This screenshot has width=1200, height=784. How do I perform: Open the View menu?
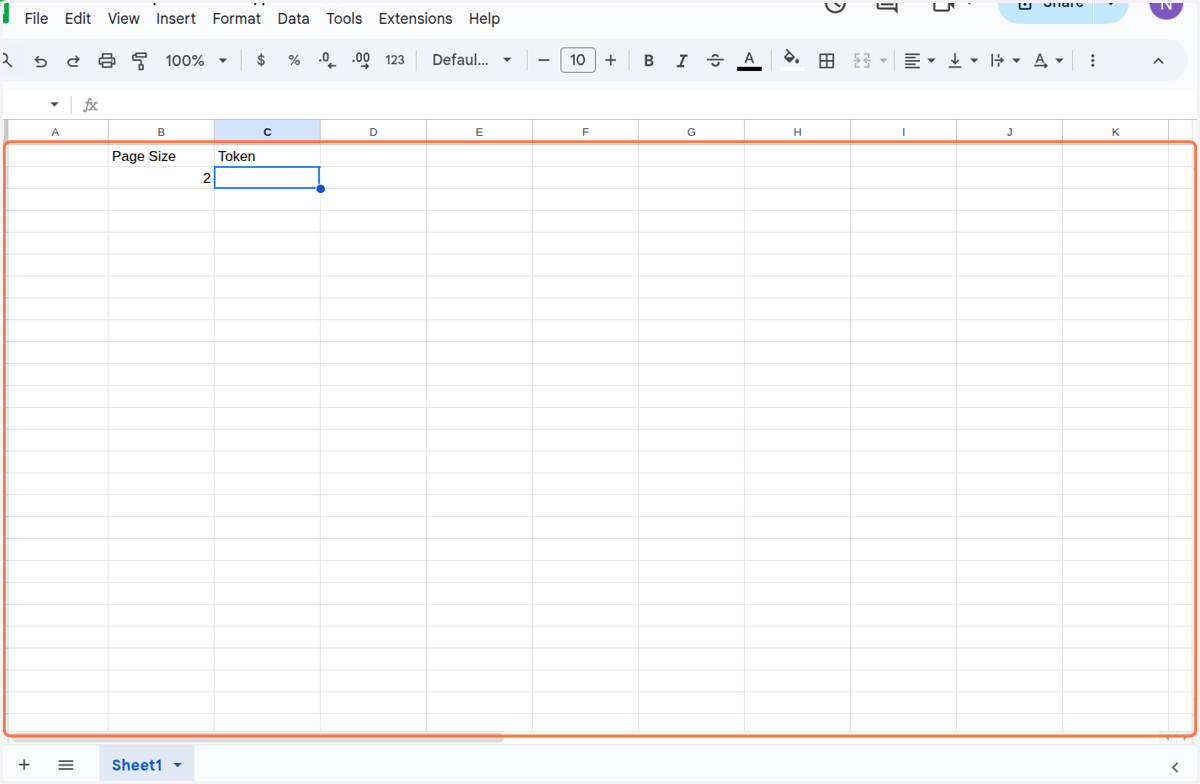coord(124,19)
